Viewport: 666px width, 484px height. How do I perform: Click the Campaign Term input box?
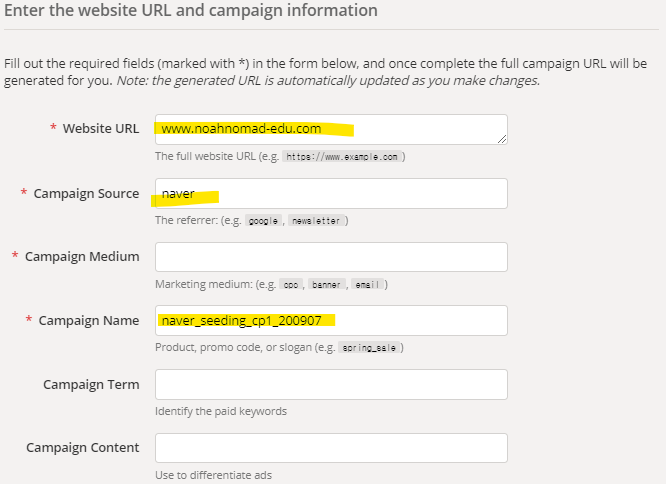(x=330, y=384)
